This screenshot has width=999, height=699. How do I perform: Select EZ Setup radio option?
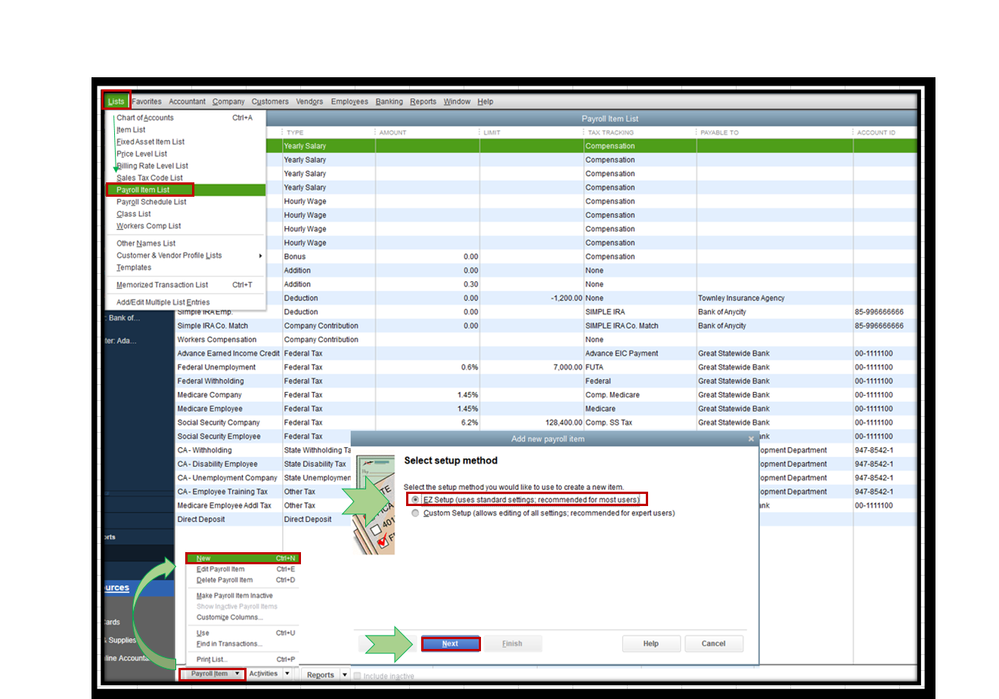pos(415,500)
